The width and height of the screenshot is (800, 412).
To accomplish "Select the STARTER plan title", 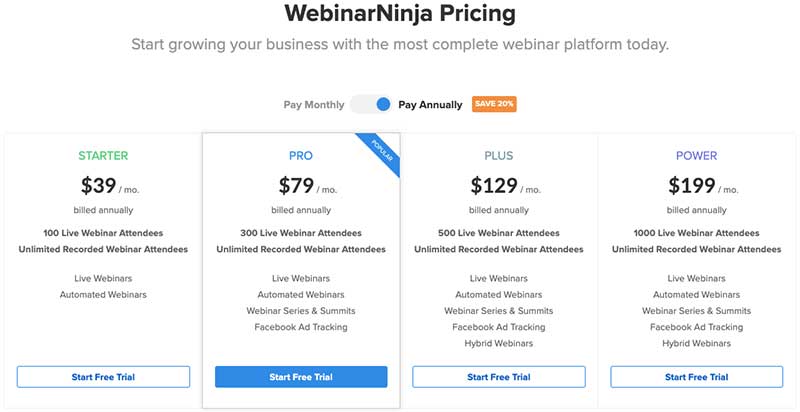I will pyautogui.click(x=103, y=156).
